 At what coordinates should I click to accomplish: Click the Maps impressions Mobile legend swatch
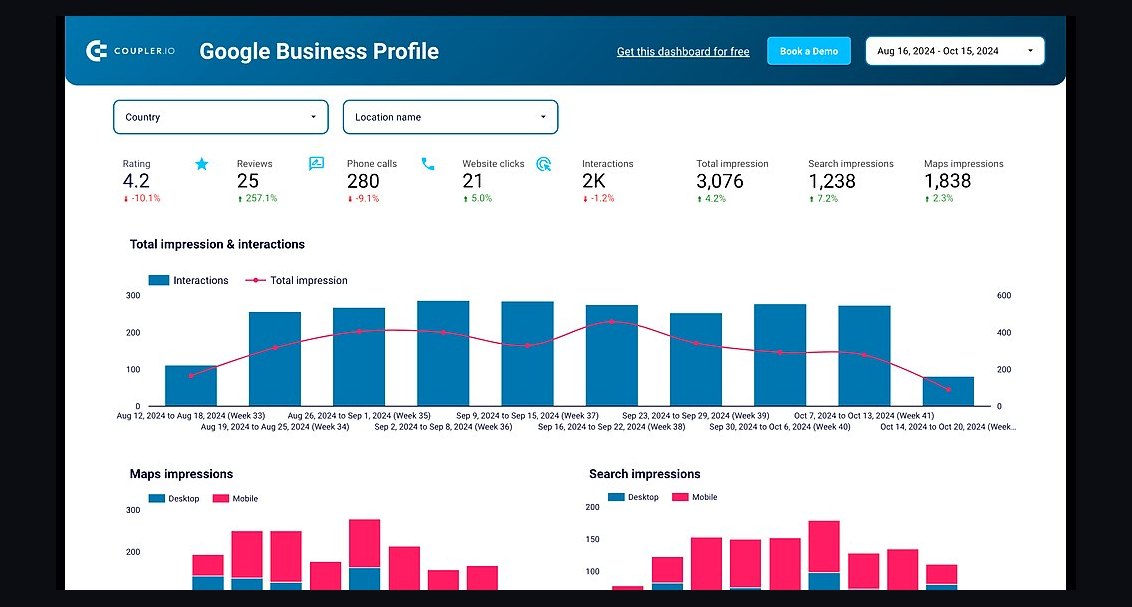[221, 499]
